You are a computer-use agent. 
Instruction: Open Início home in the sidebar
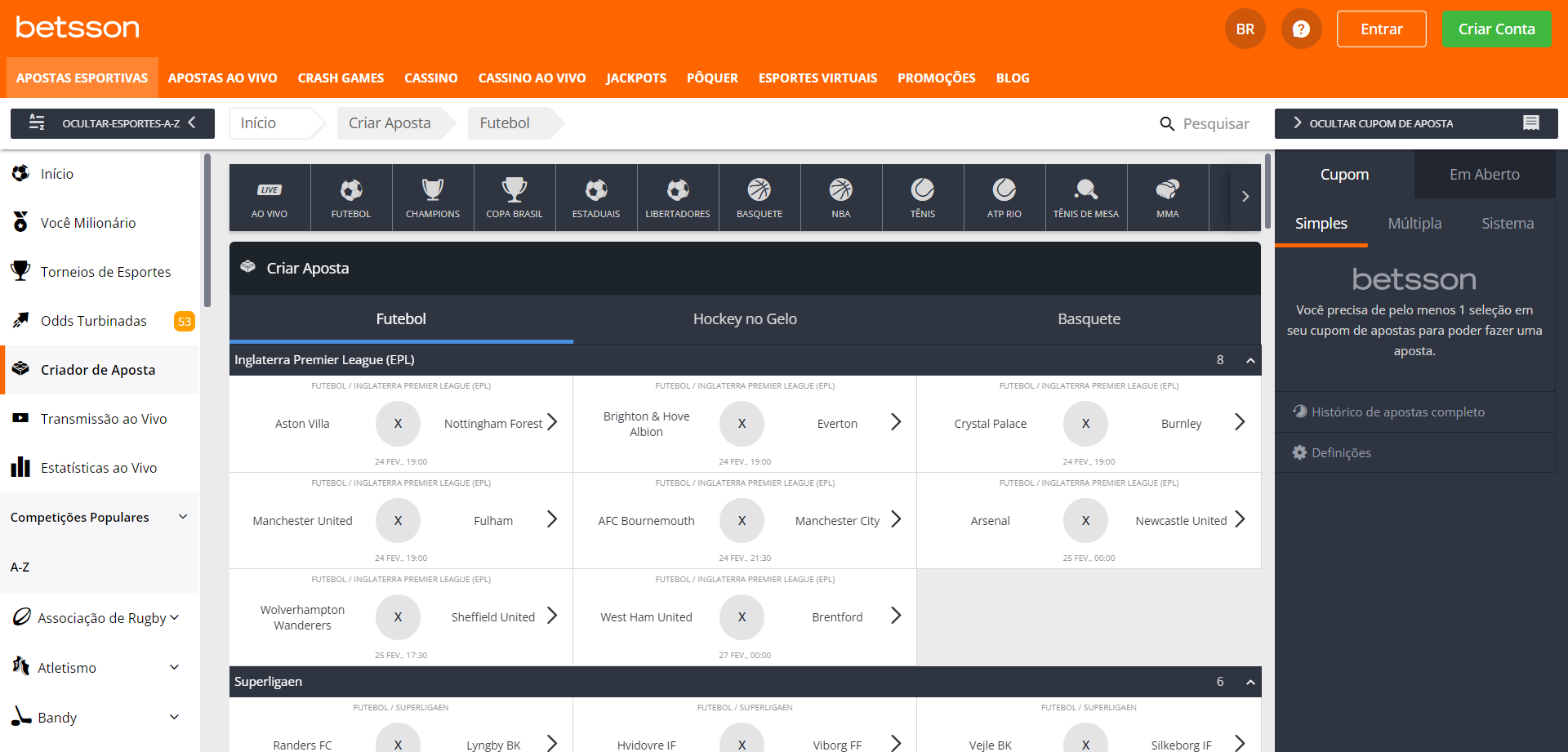tap(100, 174)
